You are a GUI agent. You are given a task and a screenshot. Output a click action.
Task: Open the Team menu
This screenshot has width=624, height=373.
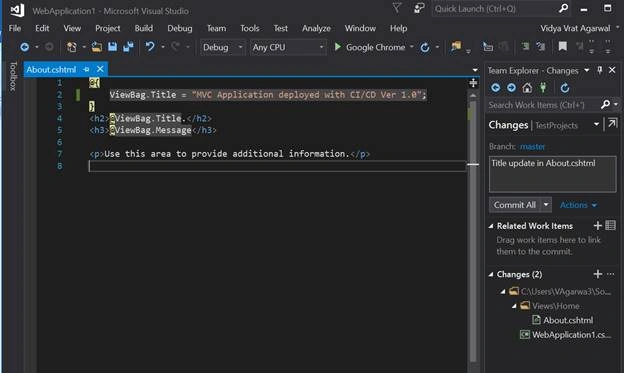(x=216, y=28)
